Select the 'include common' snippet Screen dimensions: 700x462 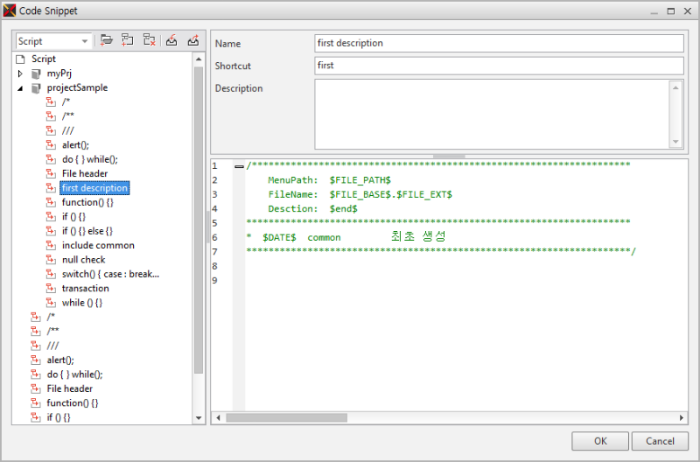tap(98, 245)
